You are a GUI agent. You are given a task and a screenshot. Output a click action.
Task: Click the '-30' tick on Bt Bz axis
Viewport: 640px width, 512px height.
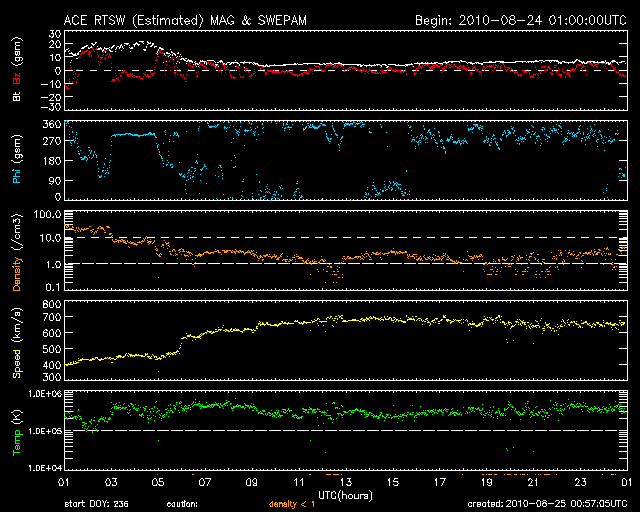(x=51, y=107)
